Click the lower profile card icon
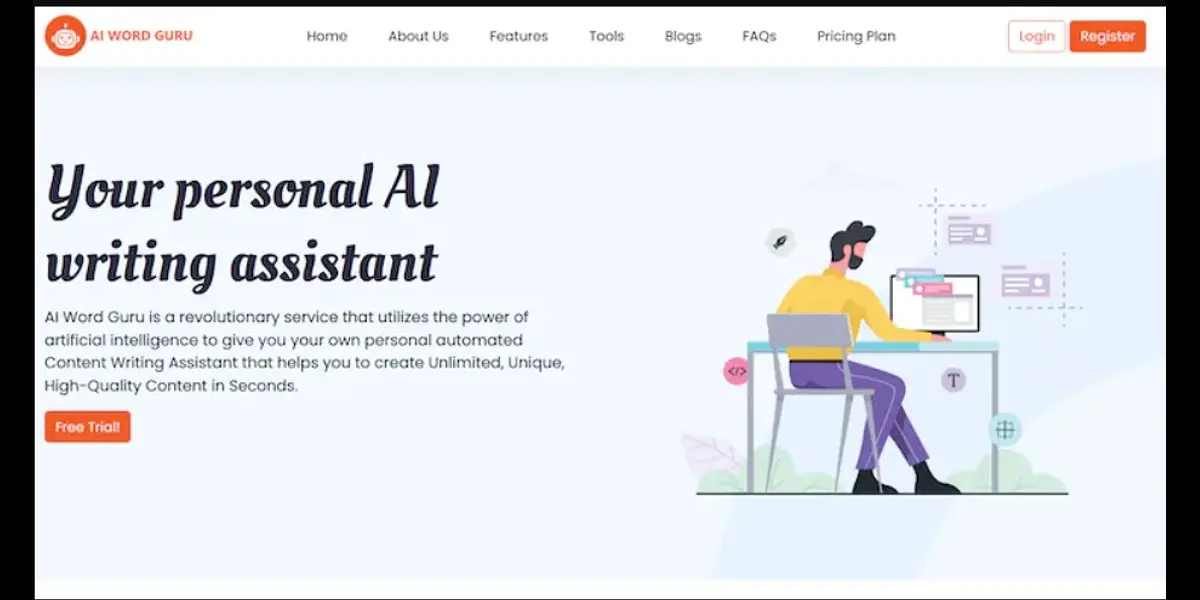 click(1025, 282)
